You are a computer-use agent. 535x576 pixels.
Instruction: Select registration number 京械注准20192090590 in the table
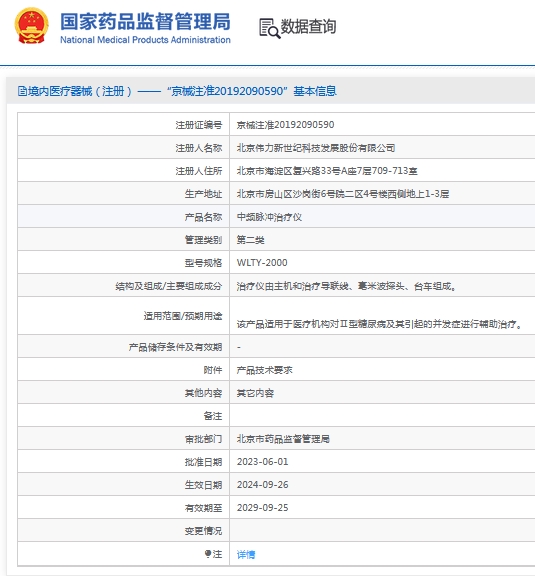point(286,125)
